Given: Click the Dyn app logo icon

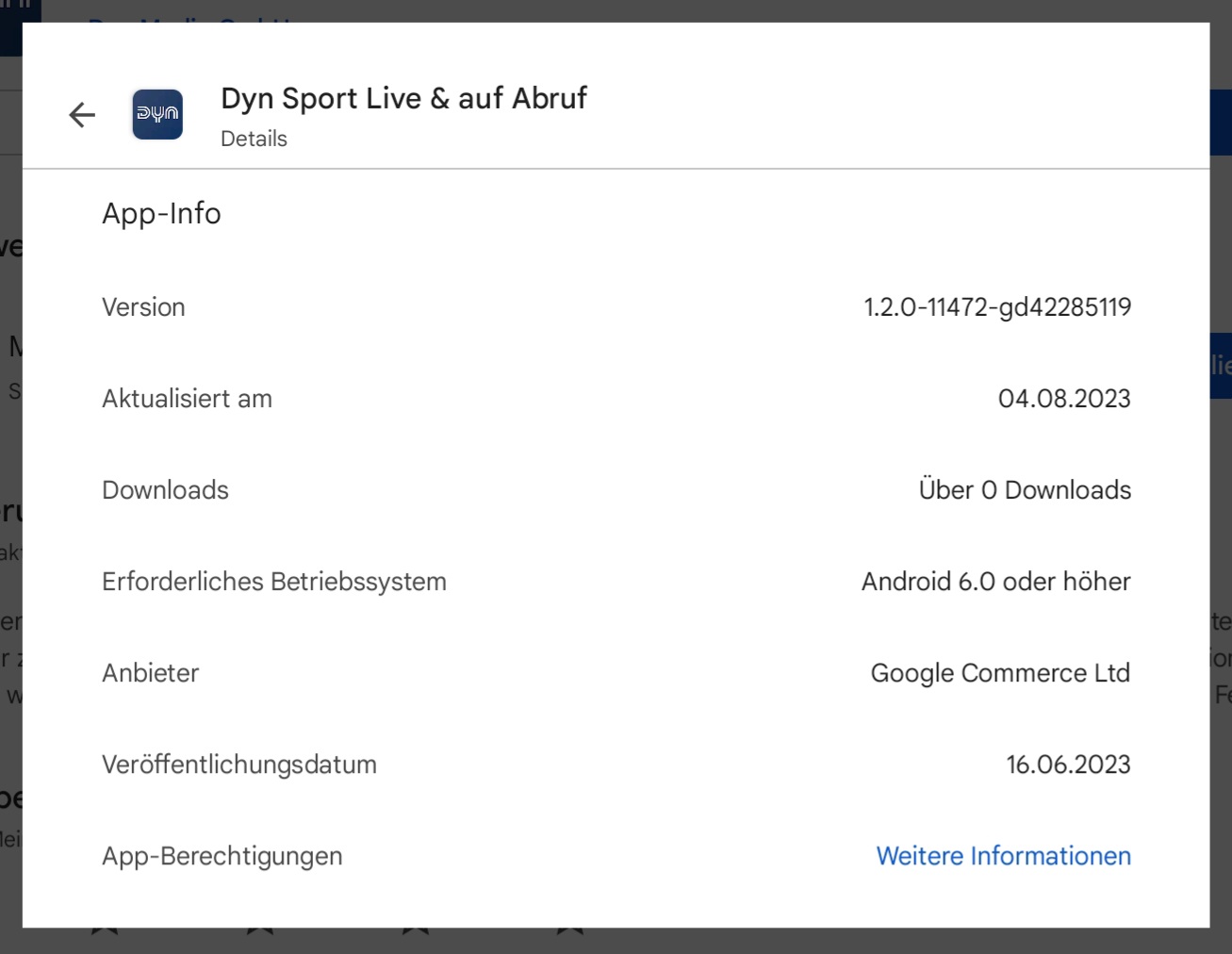Looking at the screenshot, I should [x=157, y=115].
